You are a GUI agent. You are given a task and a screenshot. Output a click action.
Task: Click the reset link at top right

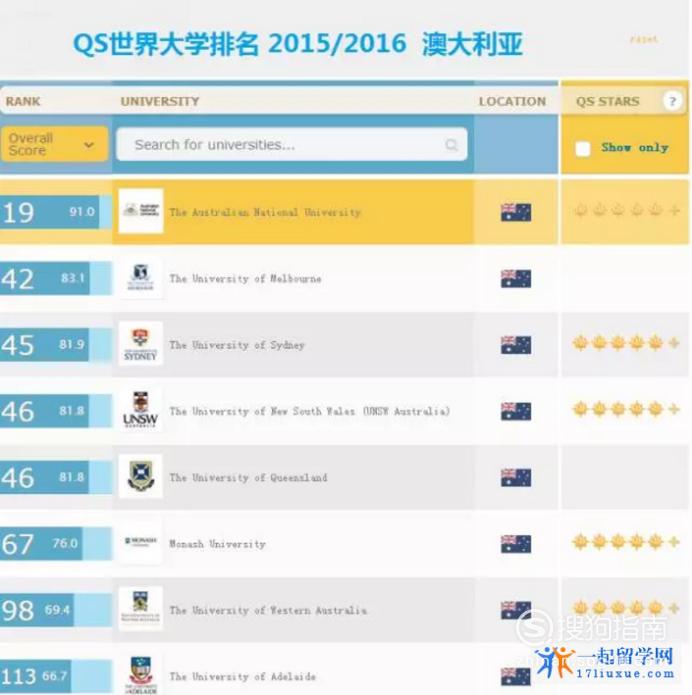pos(644,40)
